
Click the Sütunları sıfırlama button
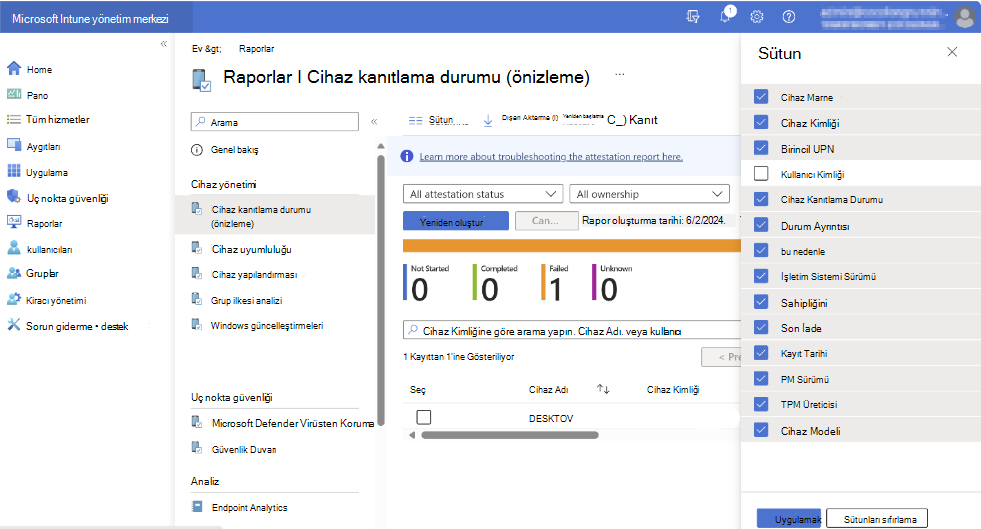(x=877, y=518)
